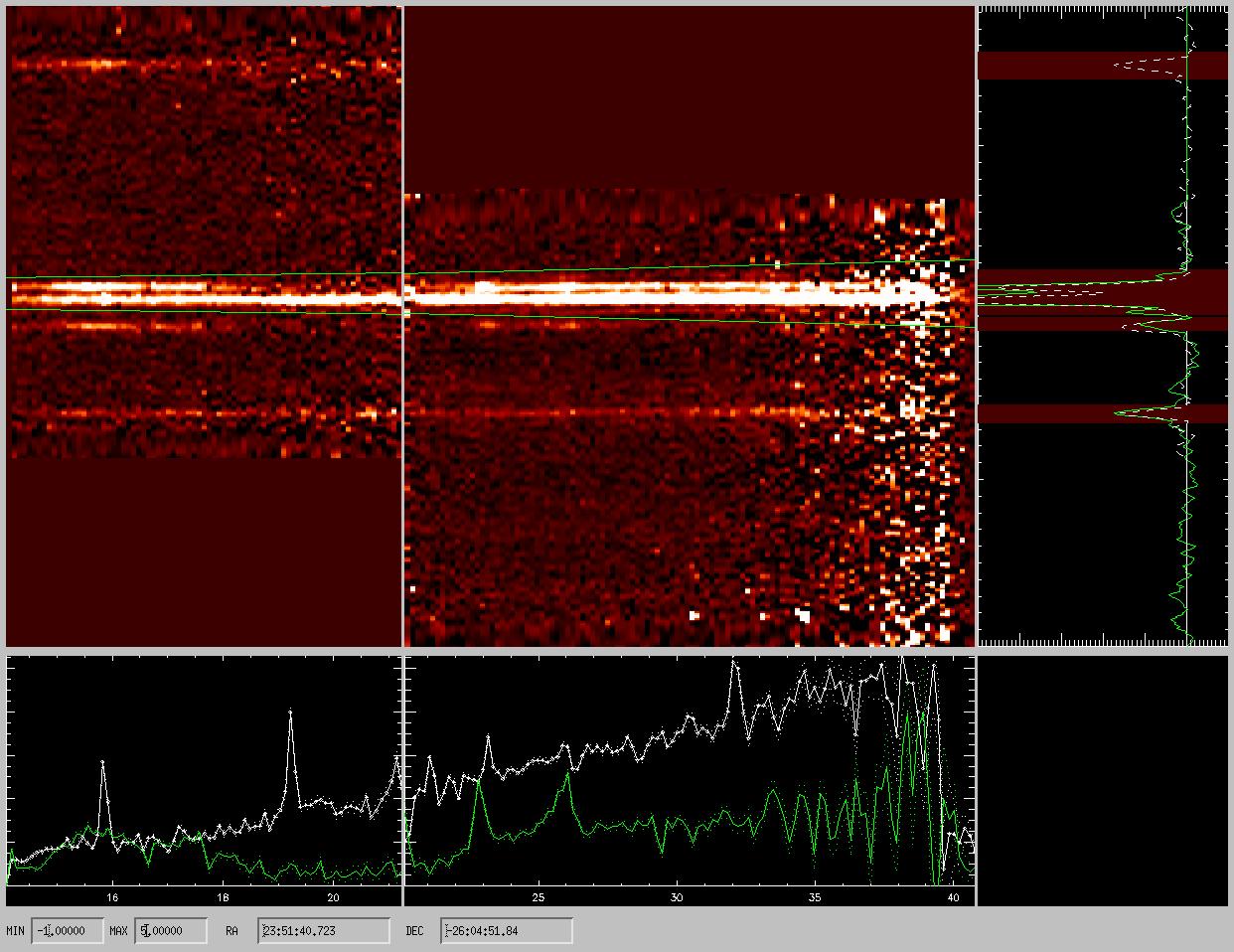
Task: Click the topmost shaded band in profile panel
Action: coord(1103,66)
